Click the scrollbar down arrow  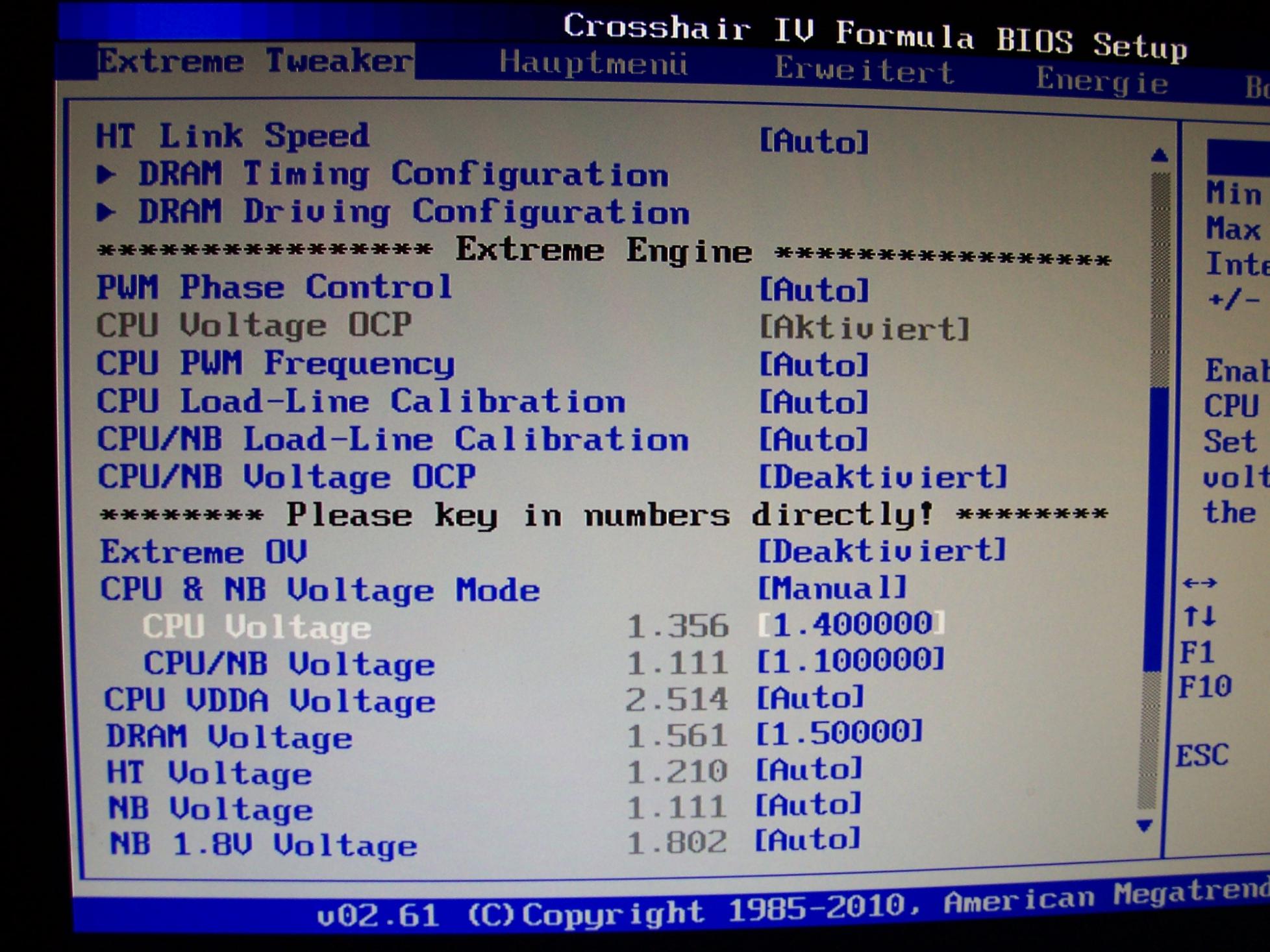1145,825
